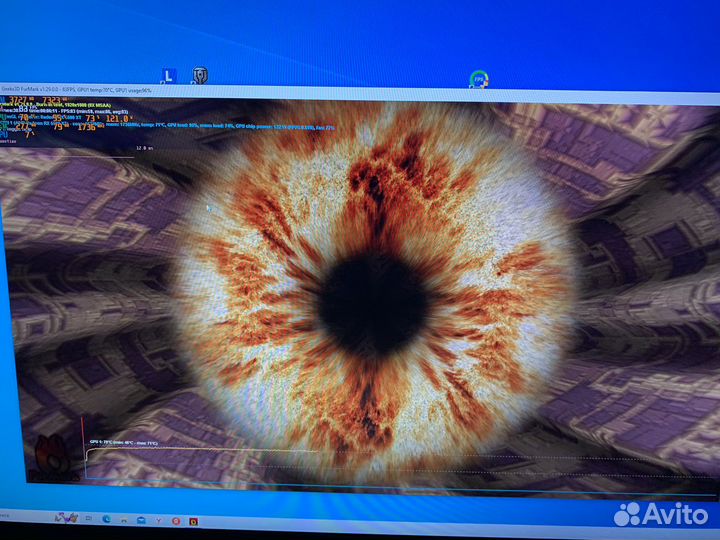Open Task View on the taskbar
The height and width of the screenshot is (540, 720).
[x=89, y=518]
